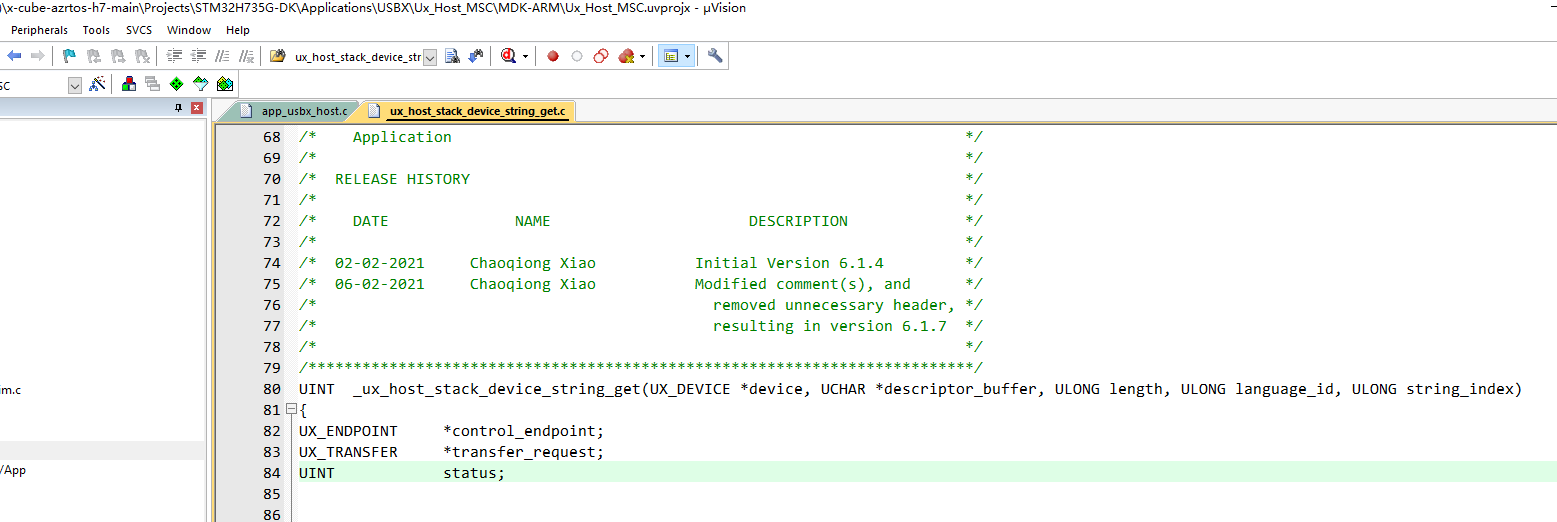Click '*control_endpoint;' on line 82

click(524, 431)
